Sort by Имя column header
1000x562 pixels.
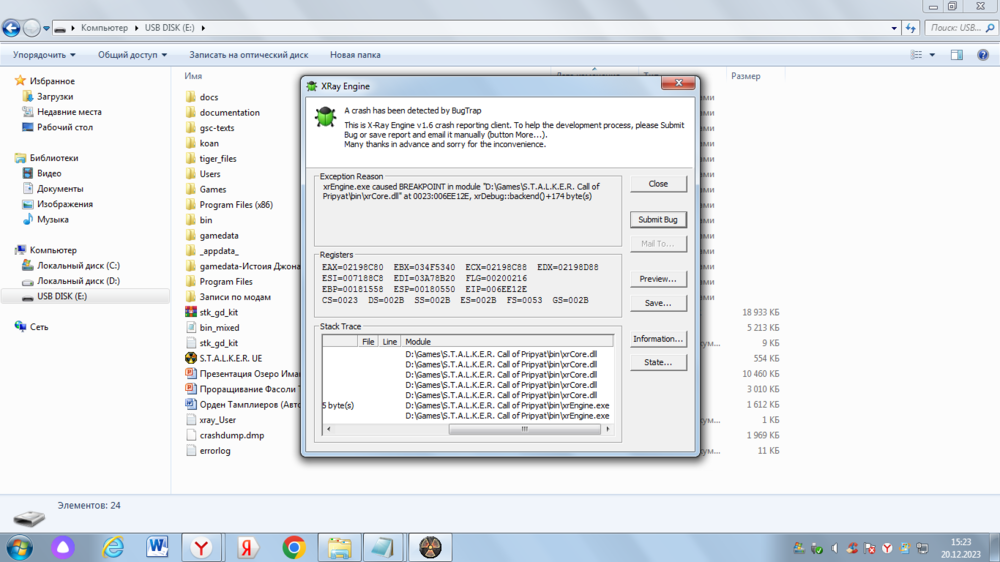pyautogui.click(x=193, y=76)
